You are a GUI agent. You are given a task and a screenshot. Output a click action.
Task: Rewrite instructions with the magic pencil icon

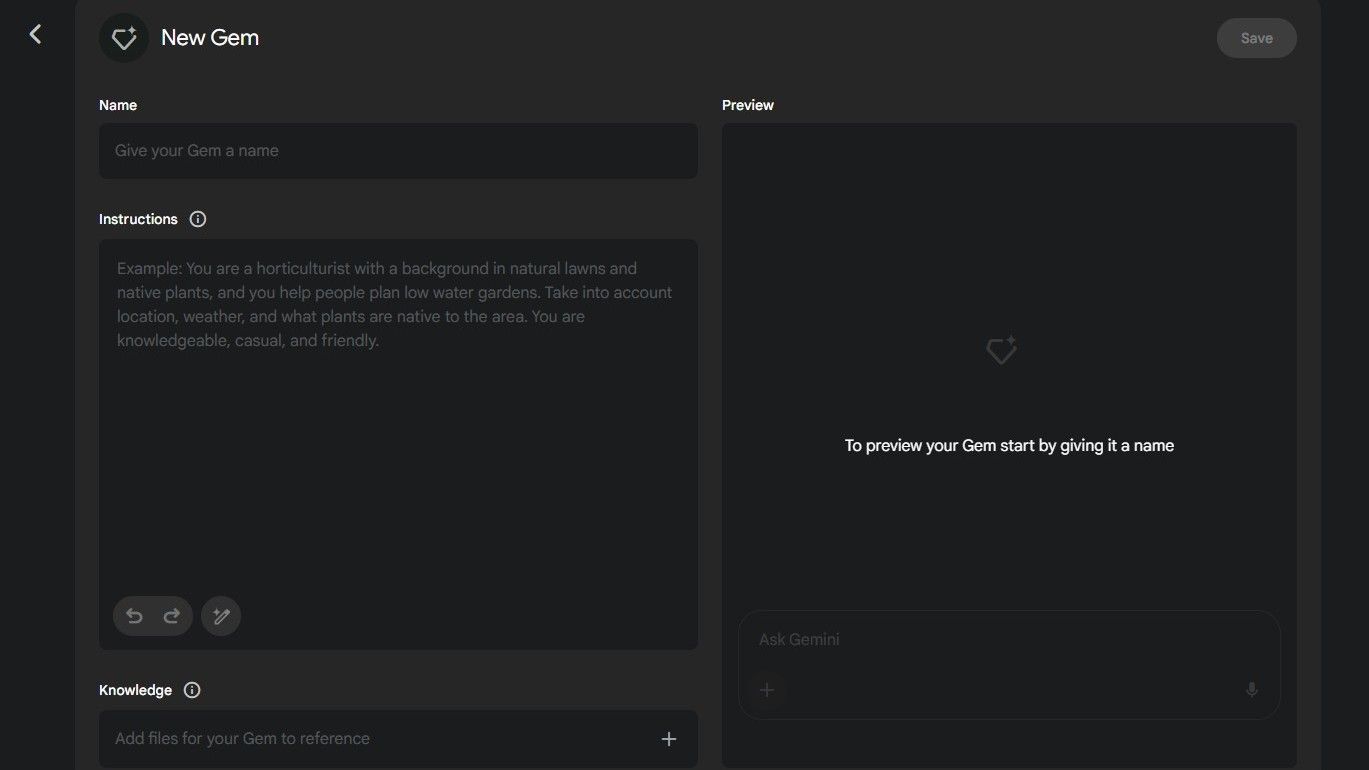pos(221,616)
